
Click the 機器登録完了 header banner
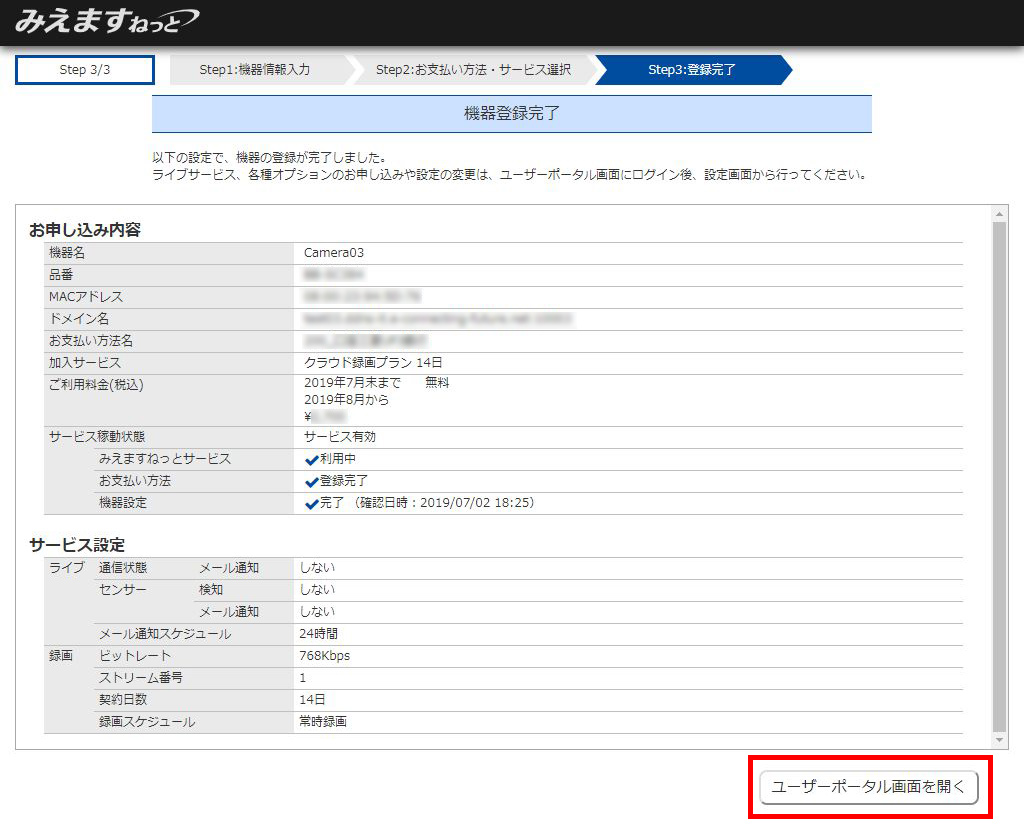pyautogui.click(x=511, y=114)
